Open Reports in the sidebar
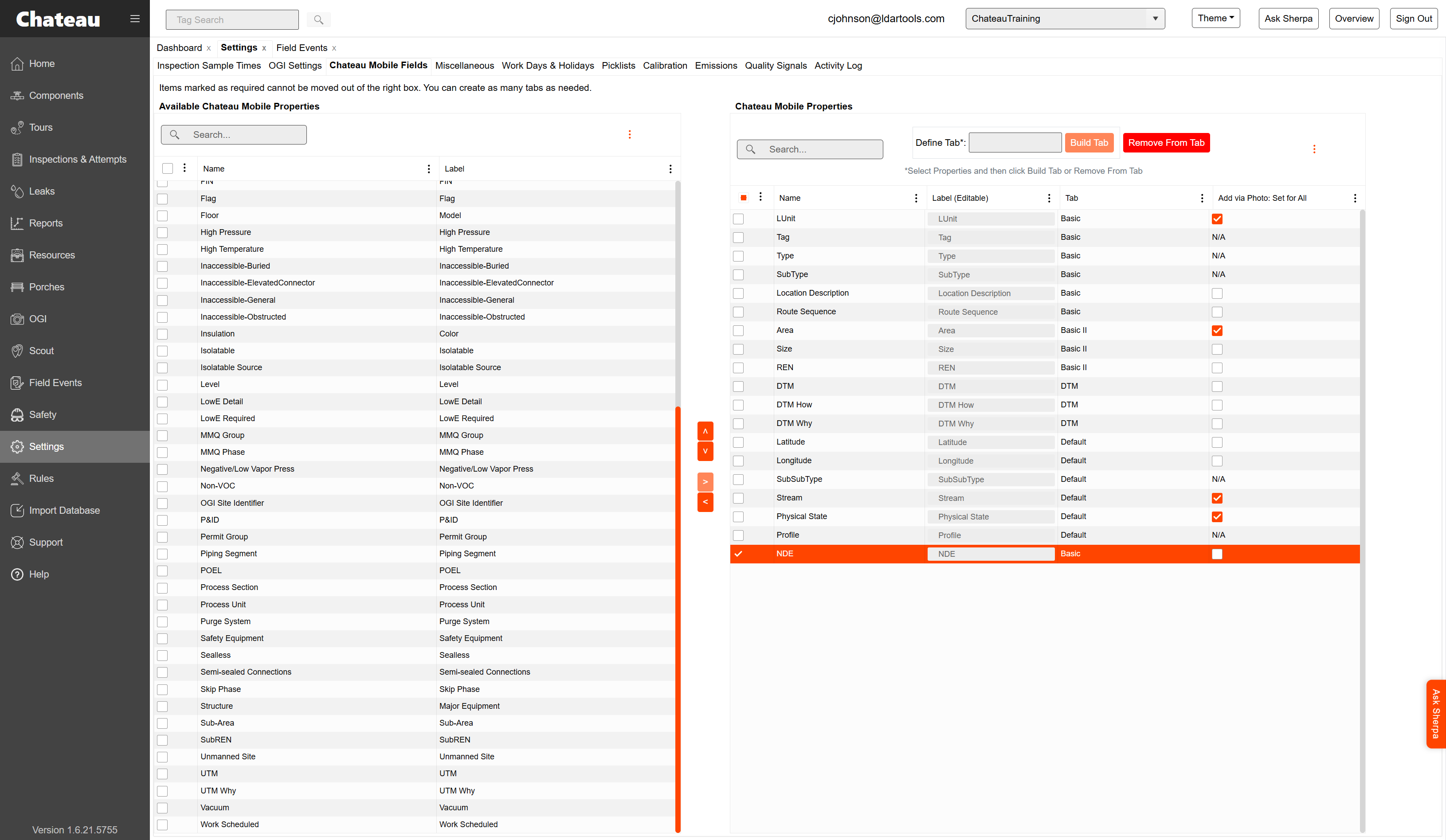This screenshot has width=1446, height=840. tap(74, 223)
